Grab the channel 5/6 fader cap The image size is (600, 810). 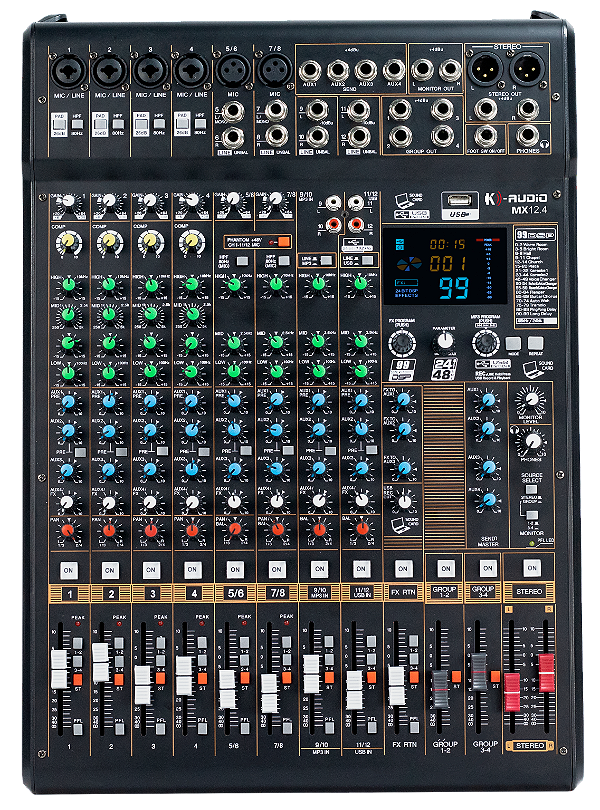coord(227,689)
